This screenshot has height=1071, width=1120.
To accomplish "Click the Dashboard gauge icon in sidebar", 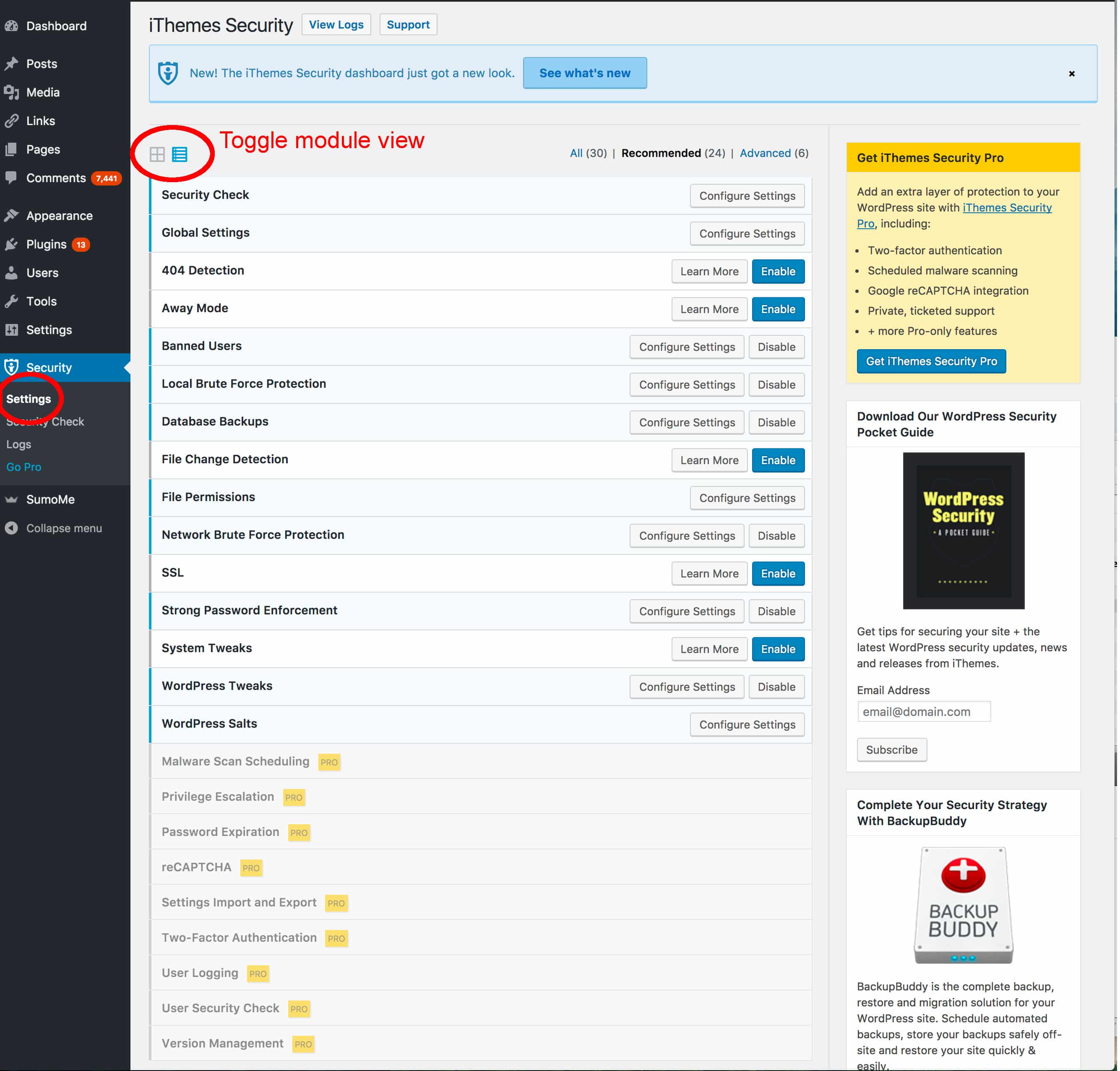I will coord(11,26).
